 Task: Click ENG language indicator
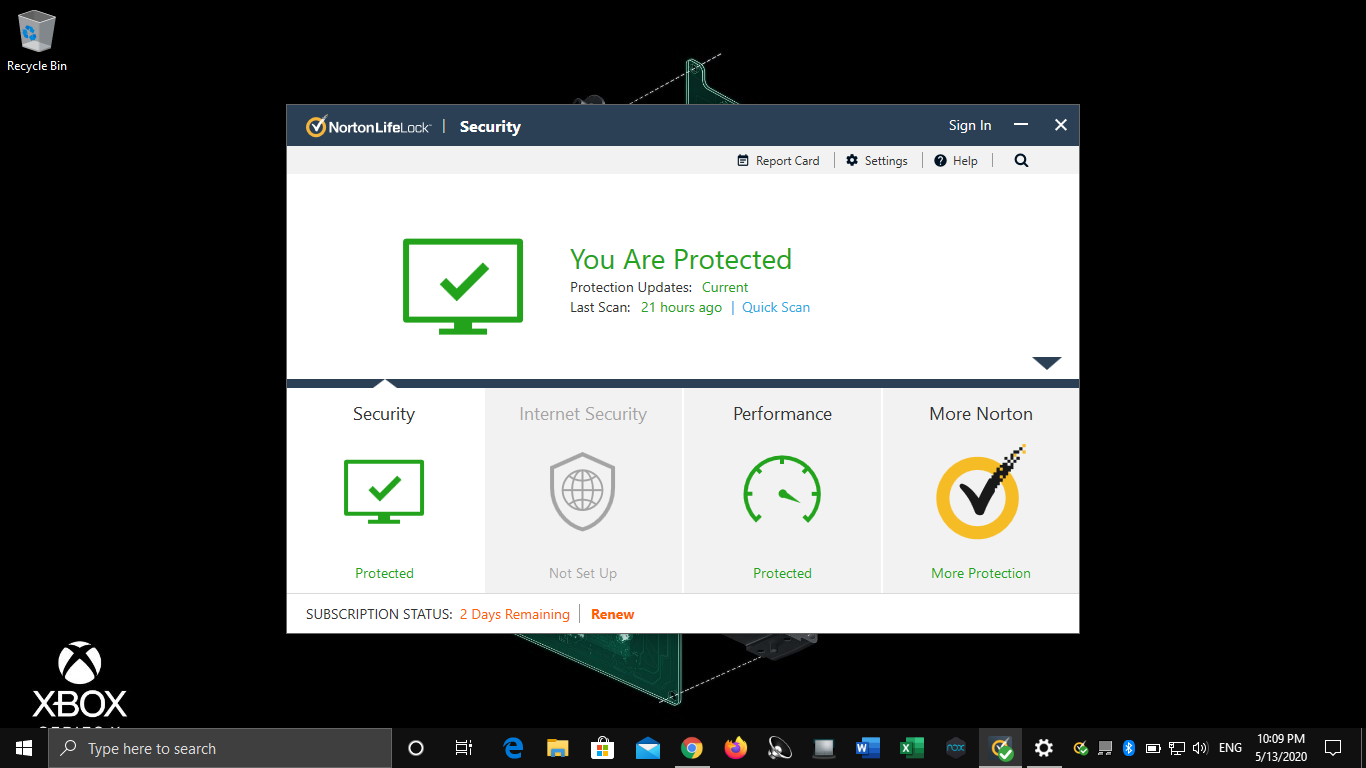1231,748
